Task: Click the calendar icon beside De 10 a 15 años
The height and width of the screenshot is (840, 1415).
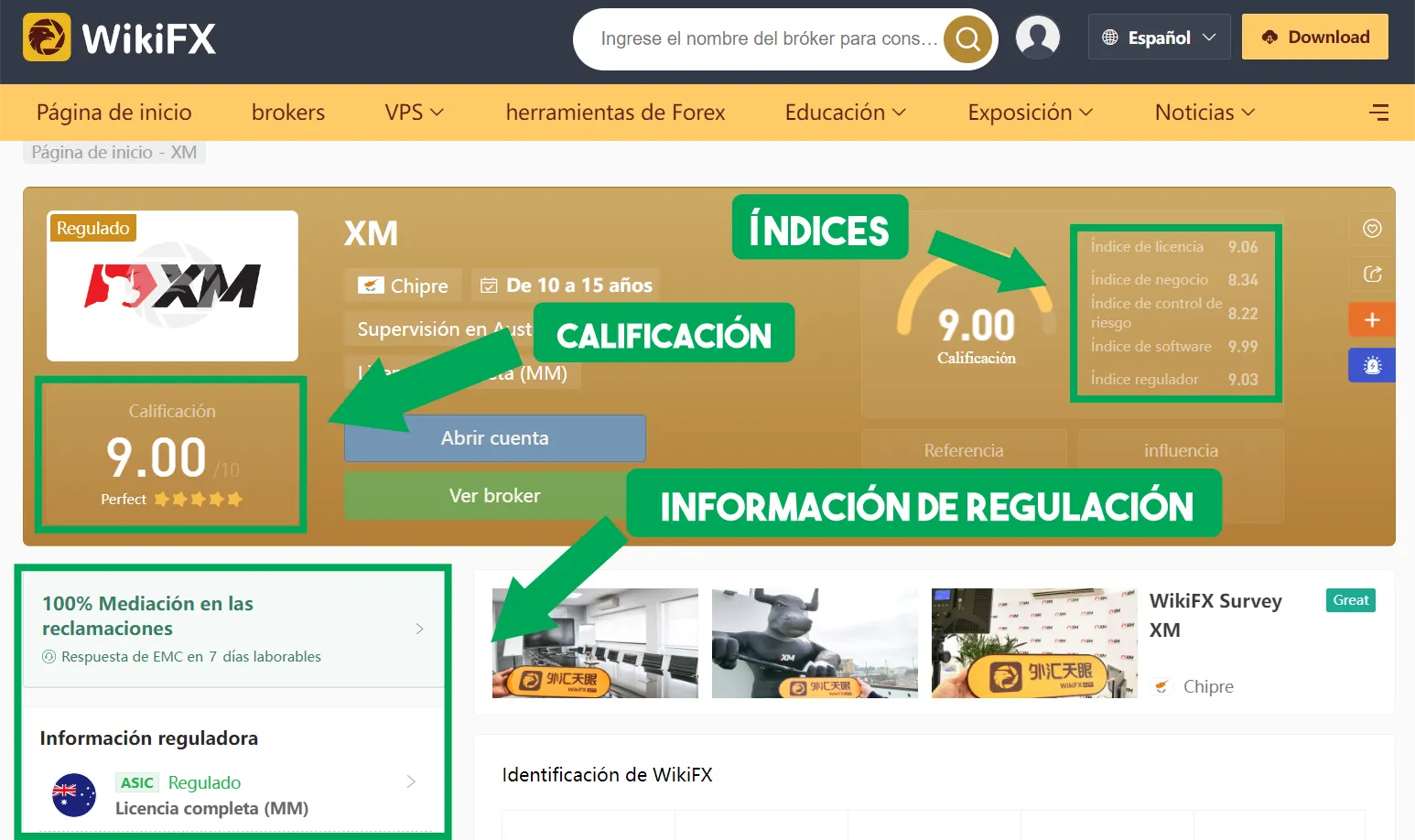Action: tap(489, 285)
